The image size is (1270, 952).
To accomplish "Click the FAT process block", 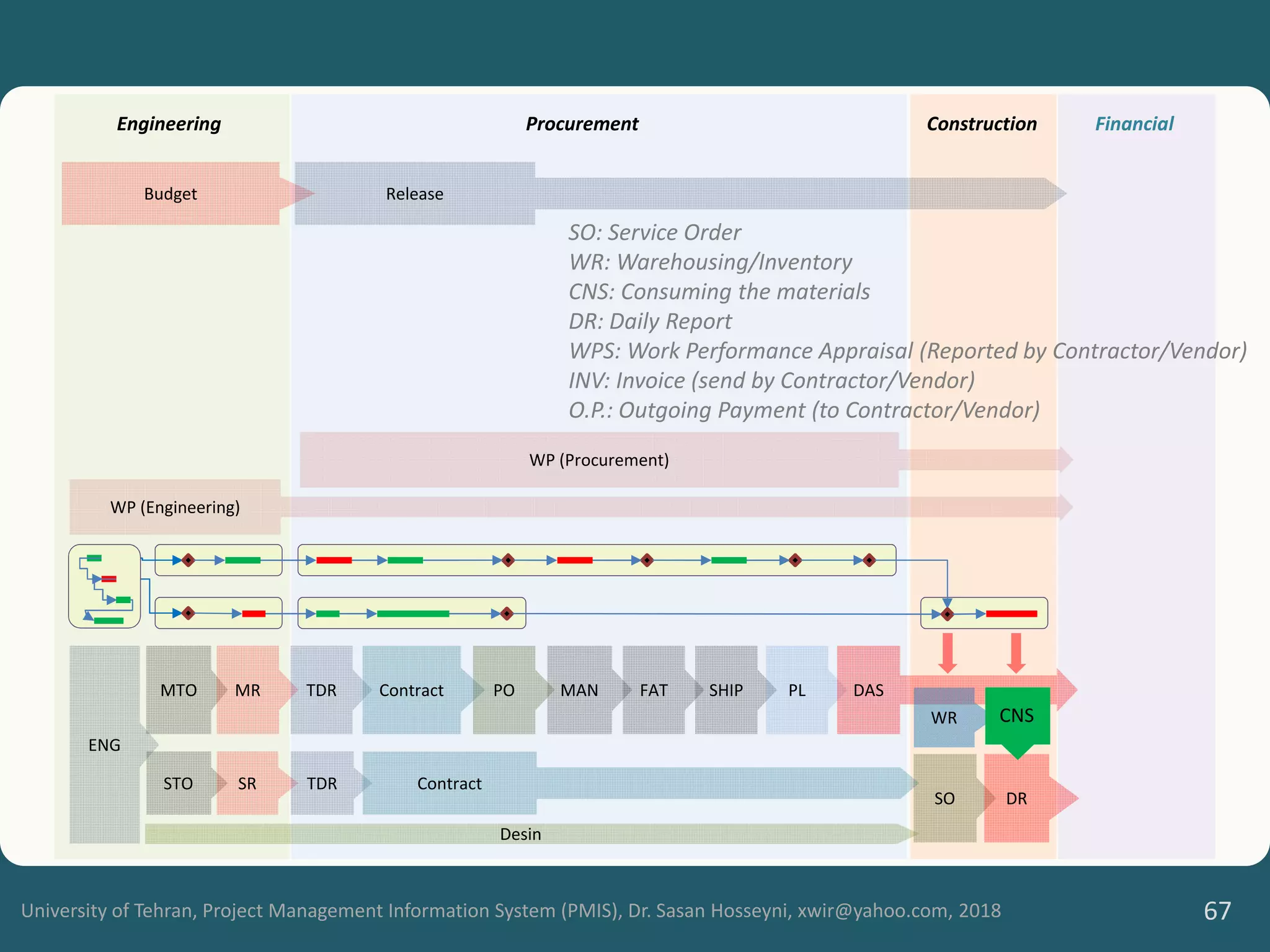I will click(x=654, y=690).
